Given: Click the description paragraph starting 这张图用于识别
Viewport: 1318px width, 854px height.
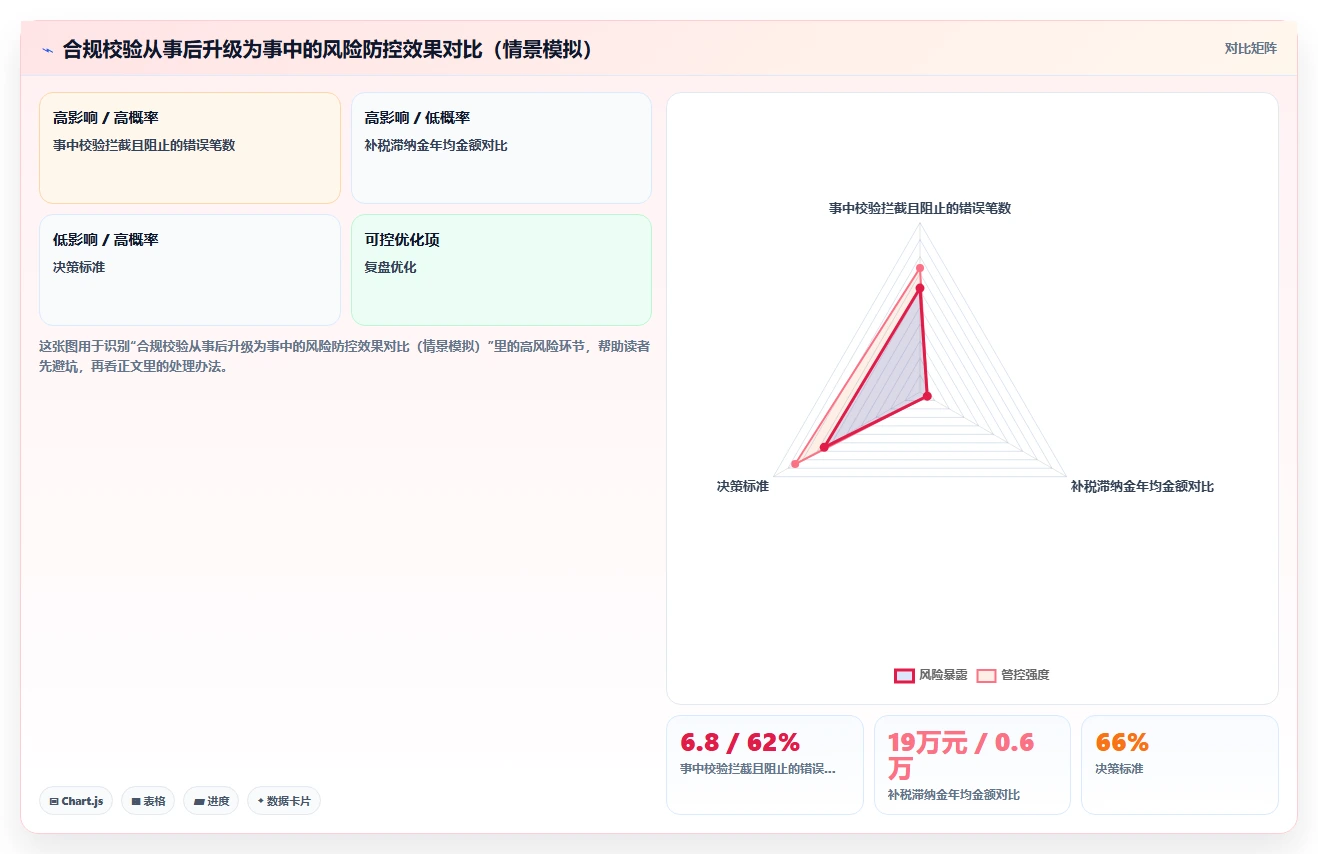Looking at the screenshot, I should [x=345, y=356].
